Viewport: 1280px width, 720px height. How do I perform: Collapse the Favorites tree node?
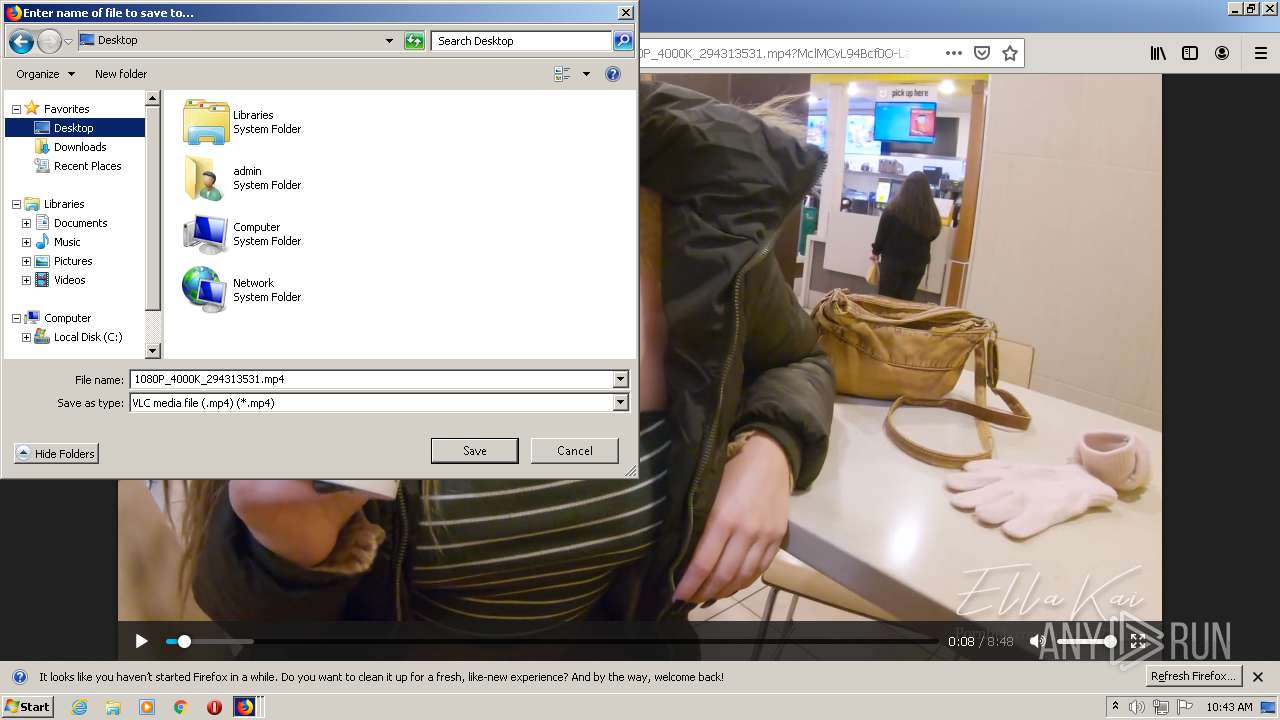[16, 109]
